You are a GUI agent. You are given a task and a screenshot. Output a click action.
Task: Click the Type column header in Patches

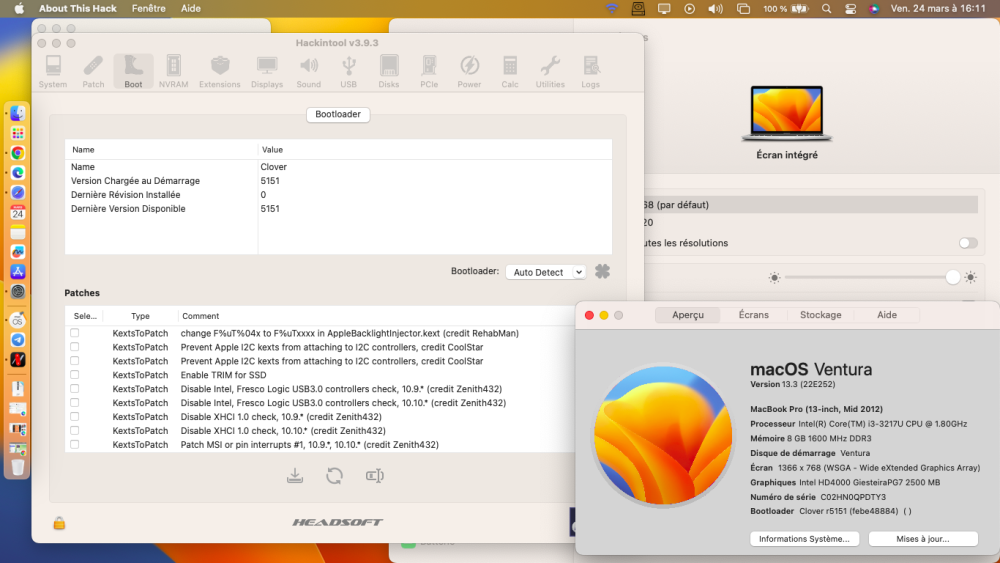pos(140,316)
